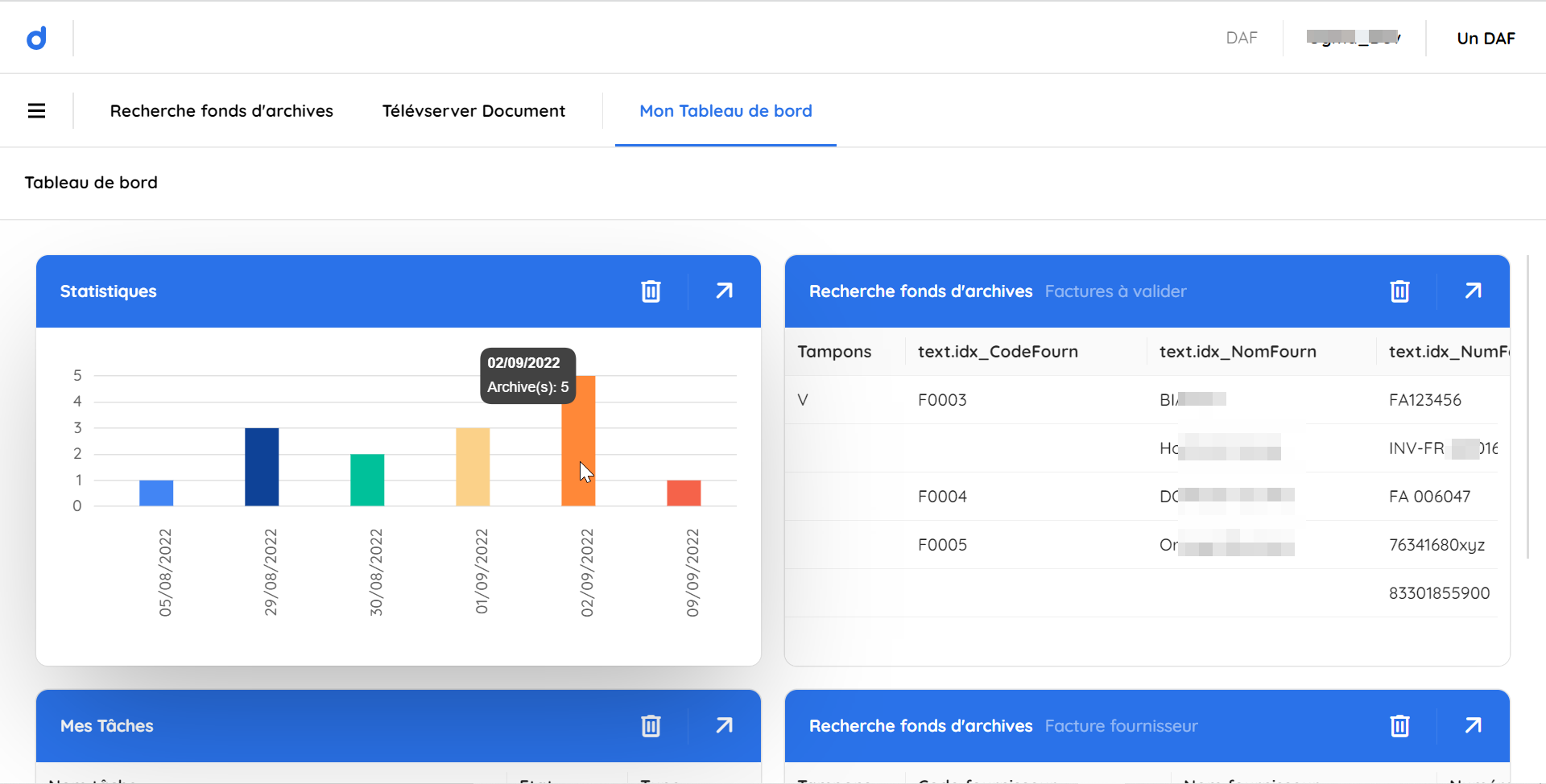Open the hamburger navigation menu
Image resolution: width=1546 pixels, height=784 pixels.
(36, 111)
